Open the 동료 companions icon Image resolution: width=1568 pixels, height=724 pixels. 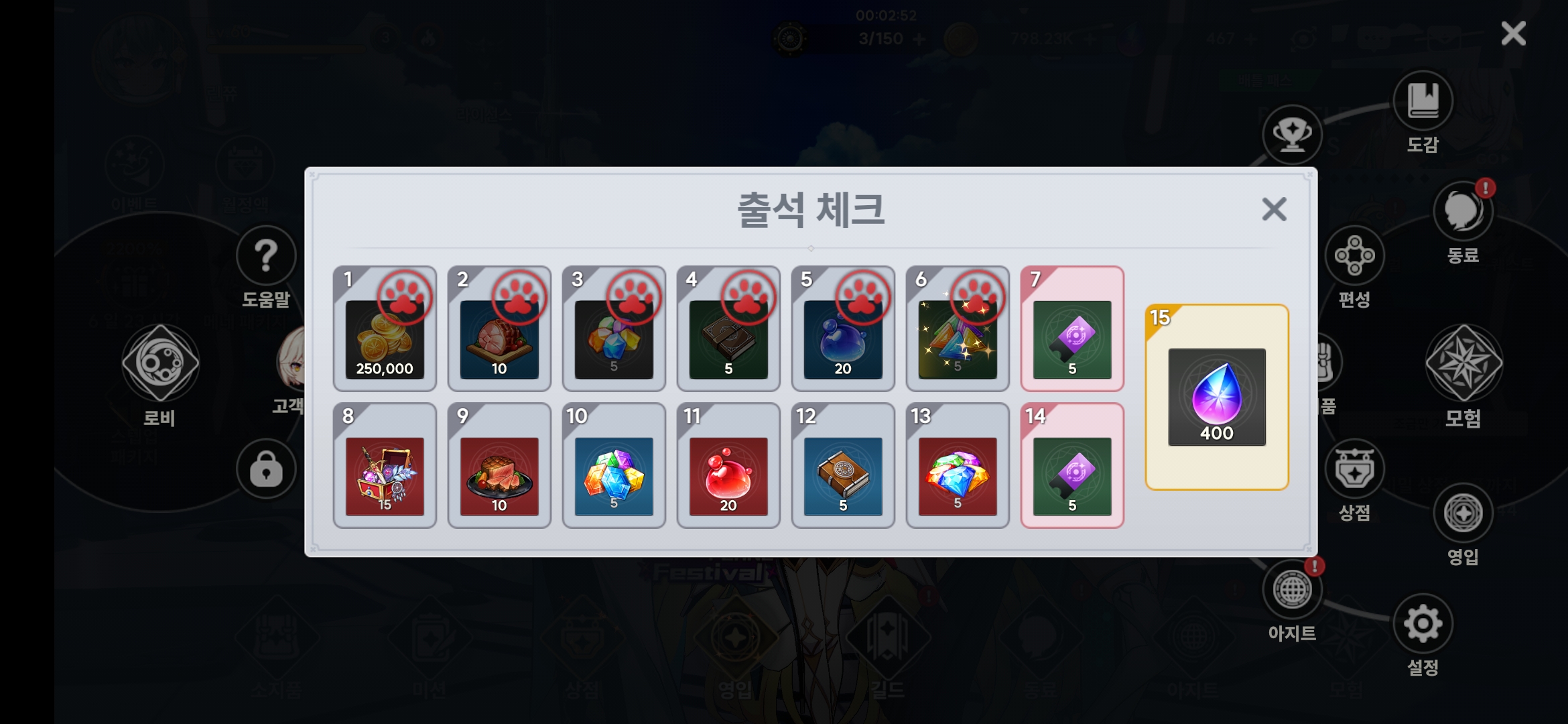click(1463, 211)
